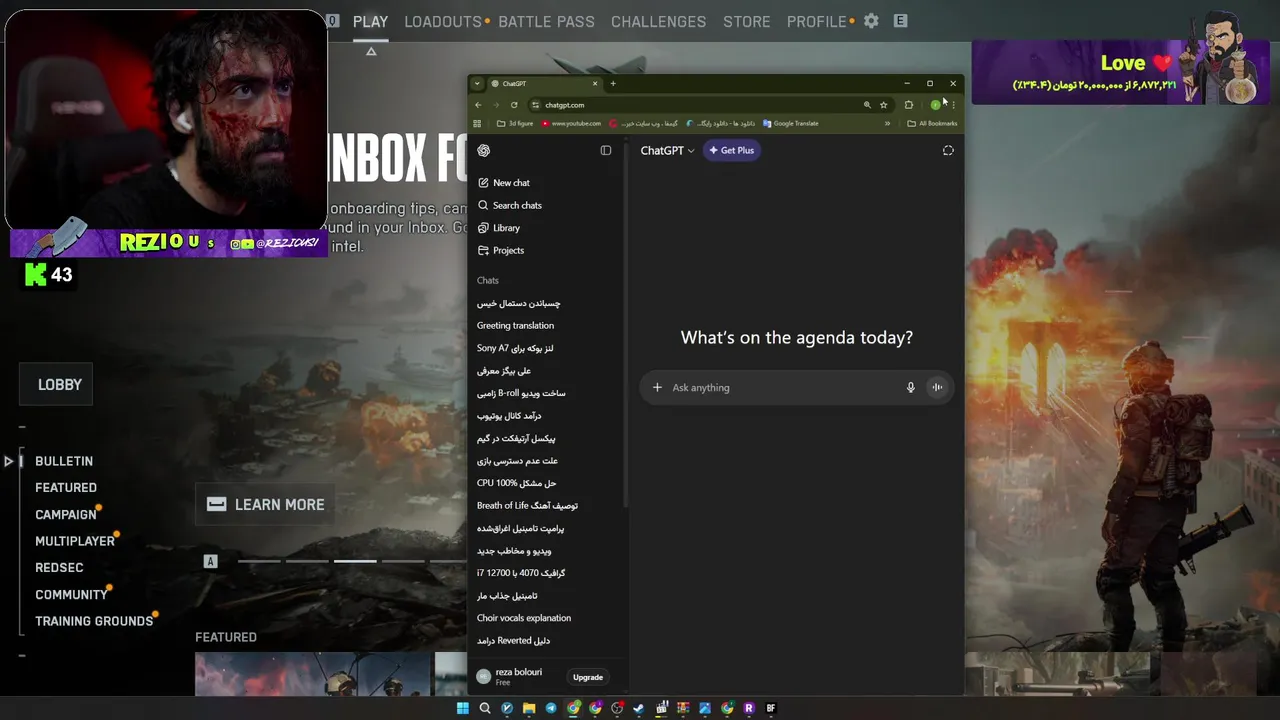Click the Library icon in sidebar
The width and height of the screenshot is (1280, 720).
(484, 228)
